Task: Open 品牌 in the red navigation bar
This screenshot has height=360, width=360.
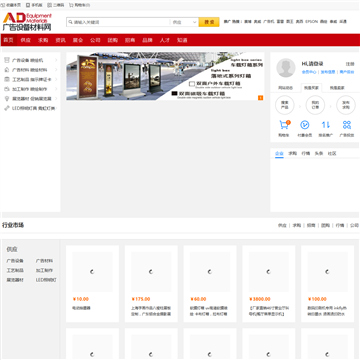Action: (x=147, y=40)
